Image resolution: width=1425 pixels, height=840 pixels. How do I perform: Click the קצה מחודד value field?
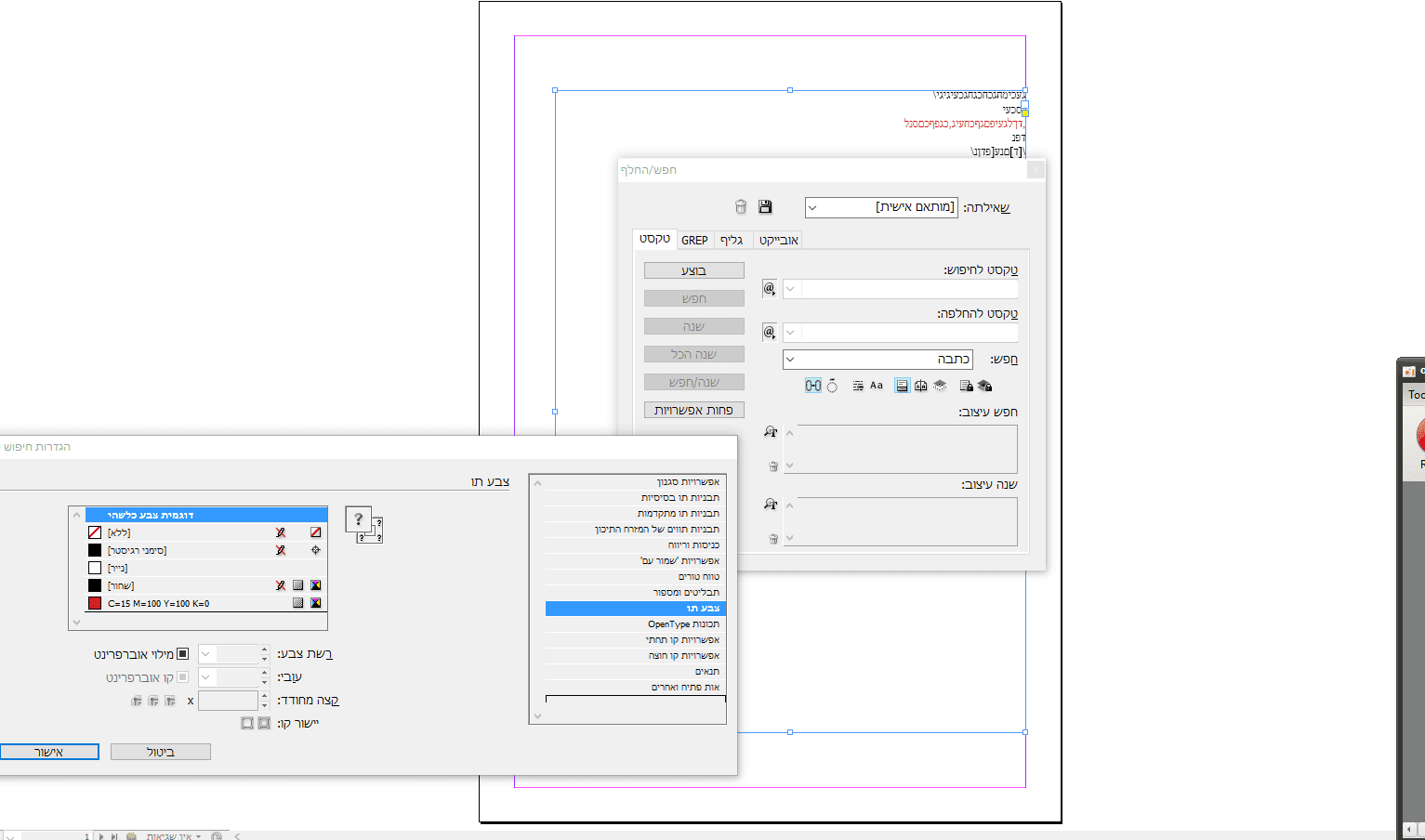[x=229, y=701]
